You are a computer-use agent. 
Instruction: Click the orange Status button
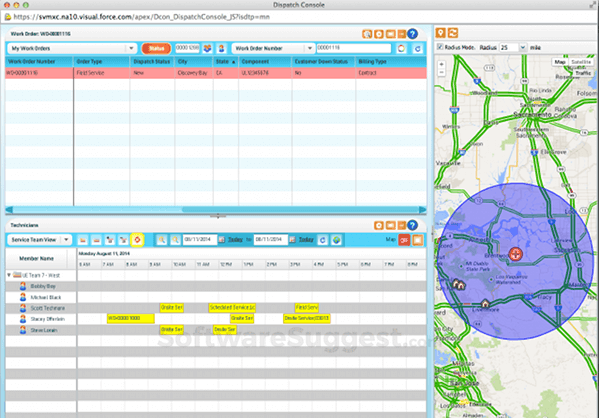(x=156, y=49)
